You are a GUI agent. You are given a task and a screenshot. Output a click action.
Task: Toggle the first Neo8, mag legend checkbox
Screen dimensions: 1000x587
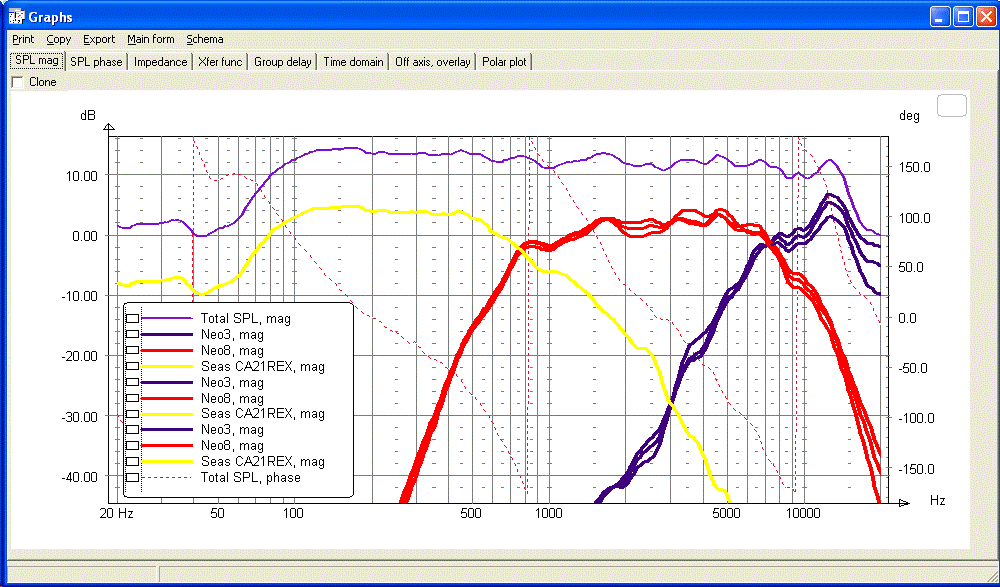133,350
